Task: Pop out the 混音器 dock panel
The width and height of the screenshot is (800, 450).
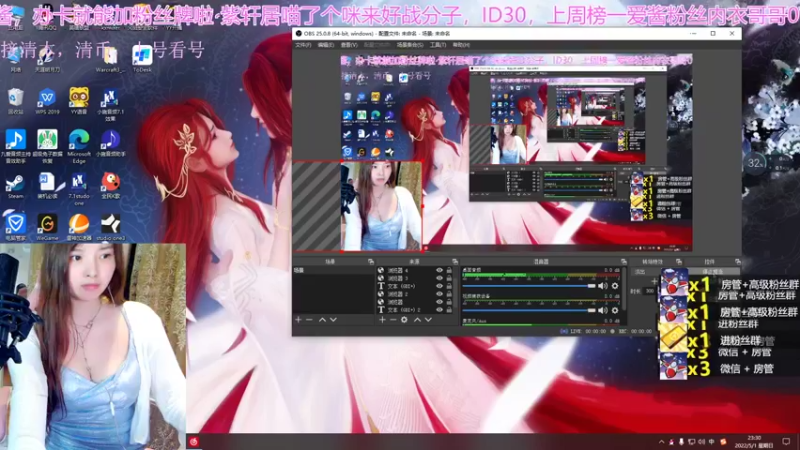Action: (x=623, y=262)
